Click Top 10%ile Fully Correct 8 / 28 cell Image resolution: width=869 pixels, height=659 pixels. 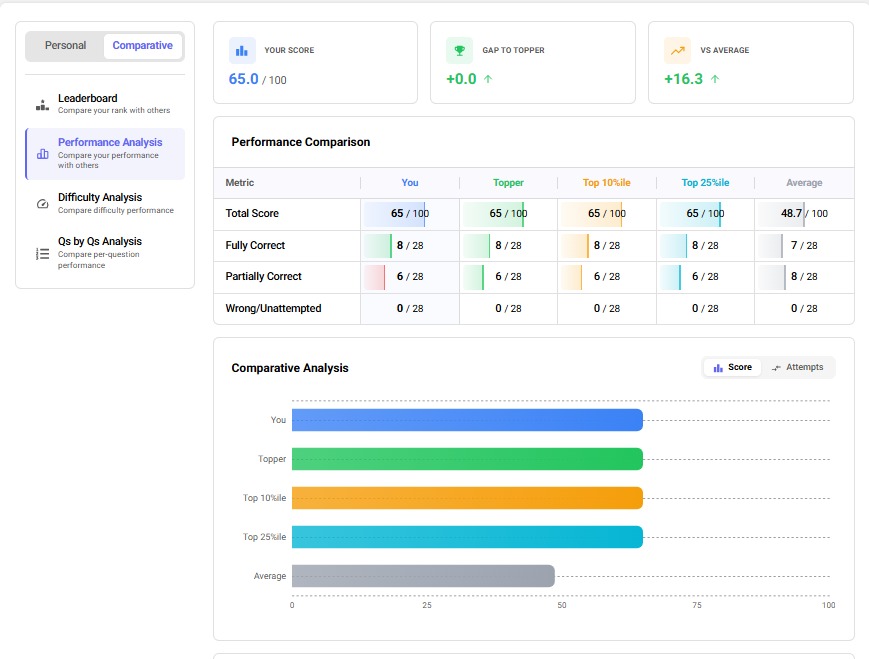click(x=606, y=246)
